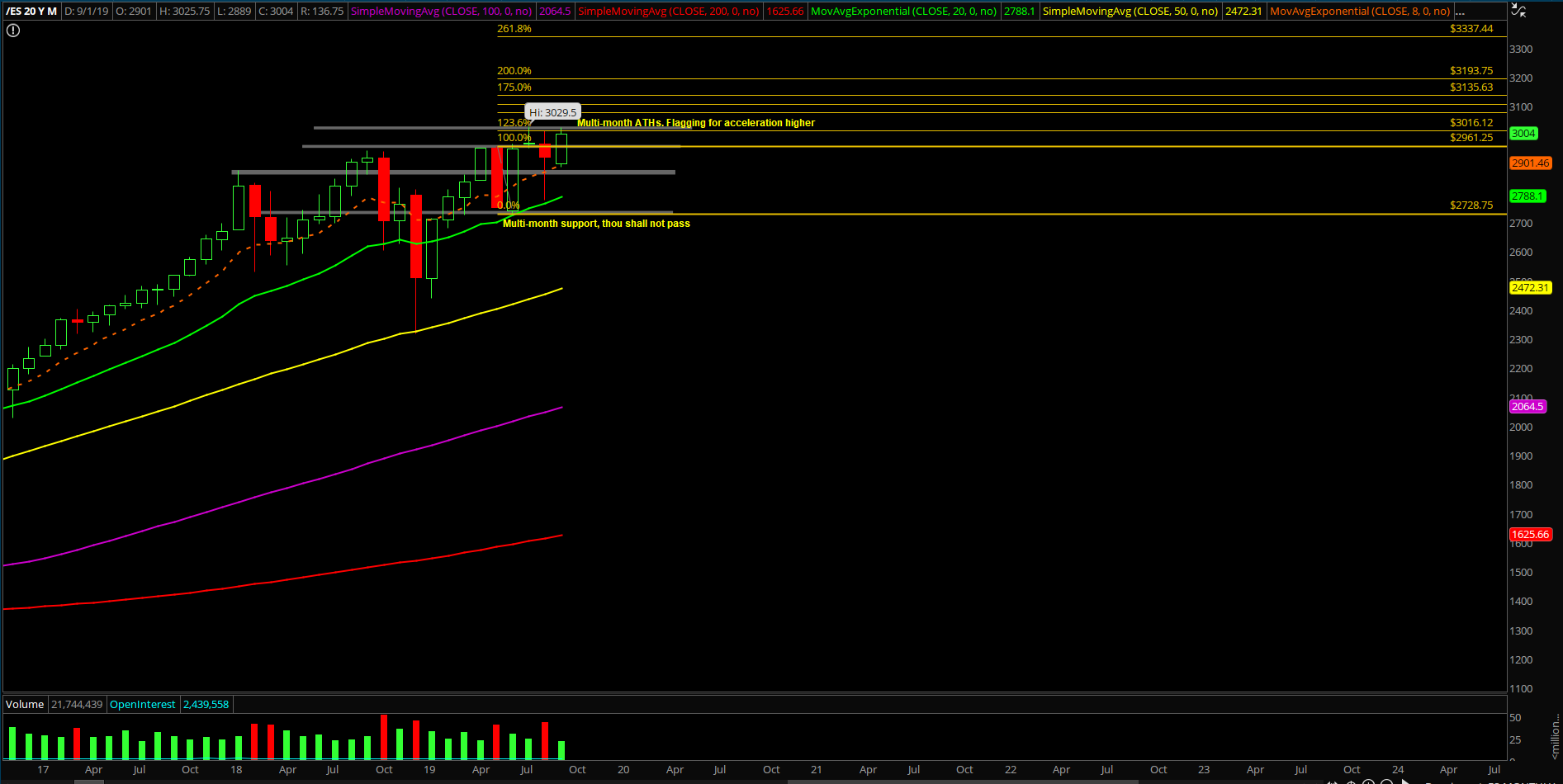Screen dimensions: 1563x784
Task: Click the 3300 price axis tick
Action: 1521,50
